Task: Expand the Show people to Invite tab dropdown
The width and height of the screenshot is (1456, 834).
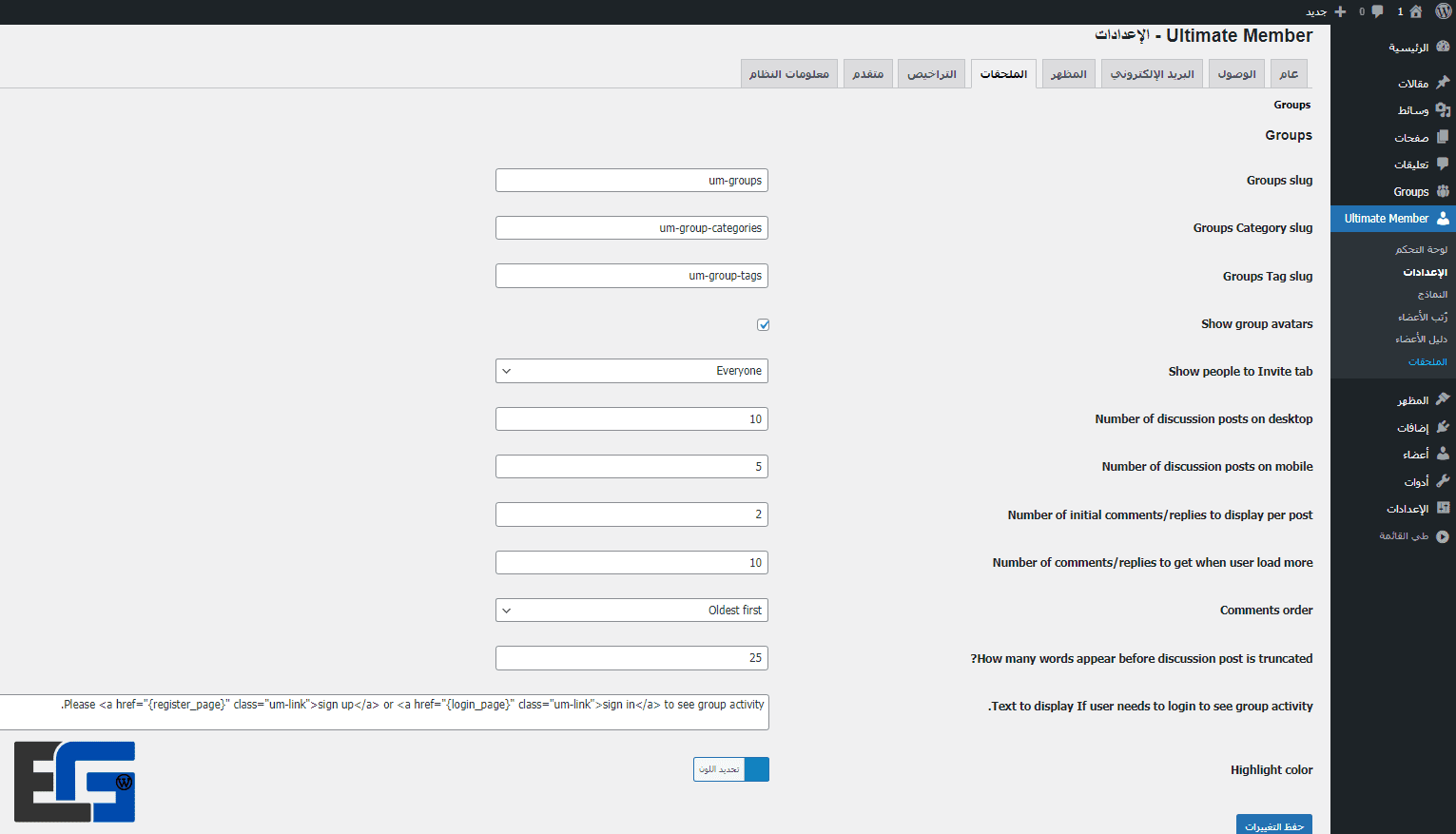Action: click(x=631, y=371)
